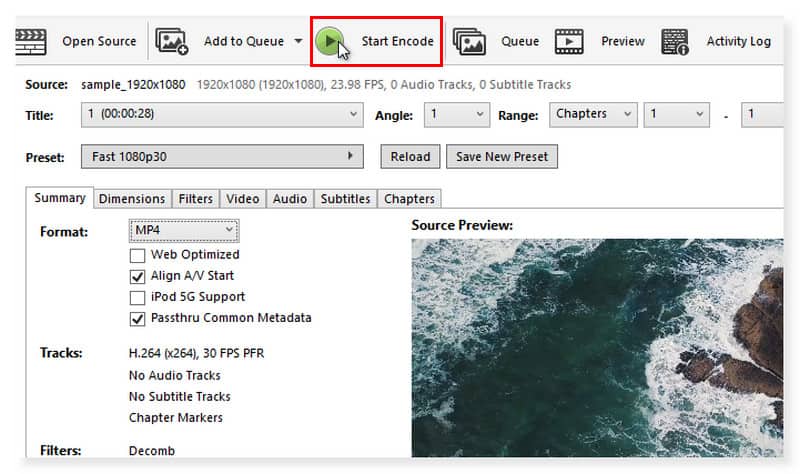Image resolution: width=800 pixels, height=474 pixels.
Task: Click the Open Source clapperboard icon
Action: 30,42
